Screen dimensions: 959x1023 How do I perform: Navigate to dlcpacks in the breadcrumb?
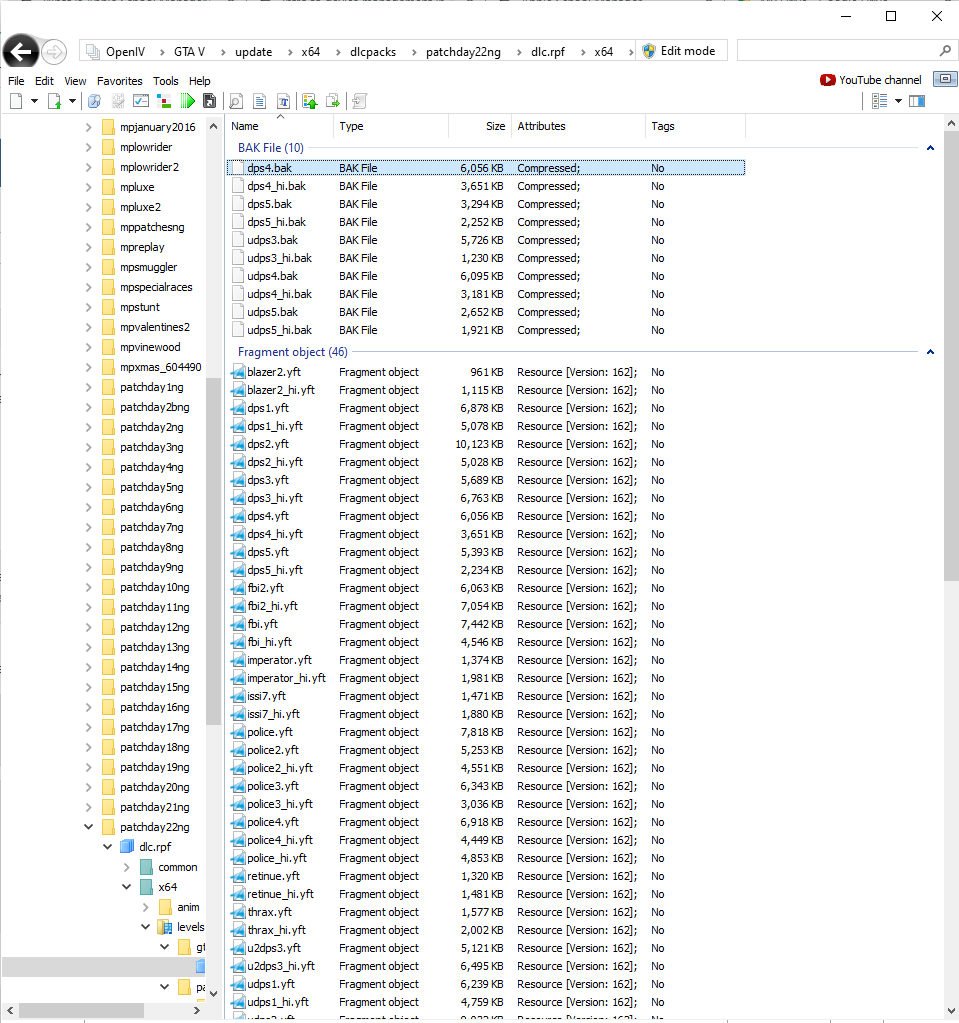pos(373,52)
